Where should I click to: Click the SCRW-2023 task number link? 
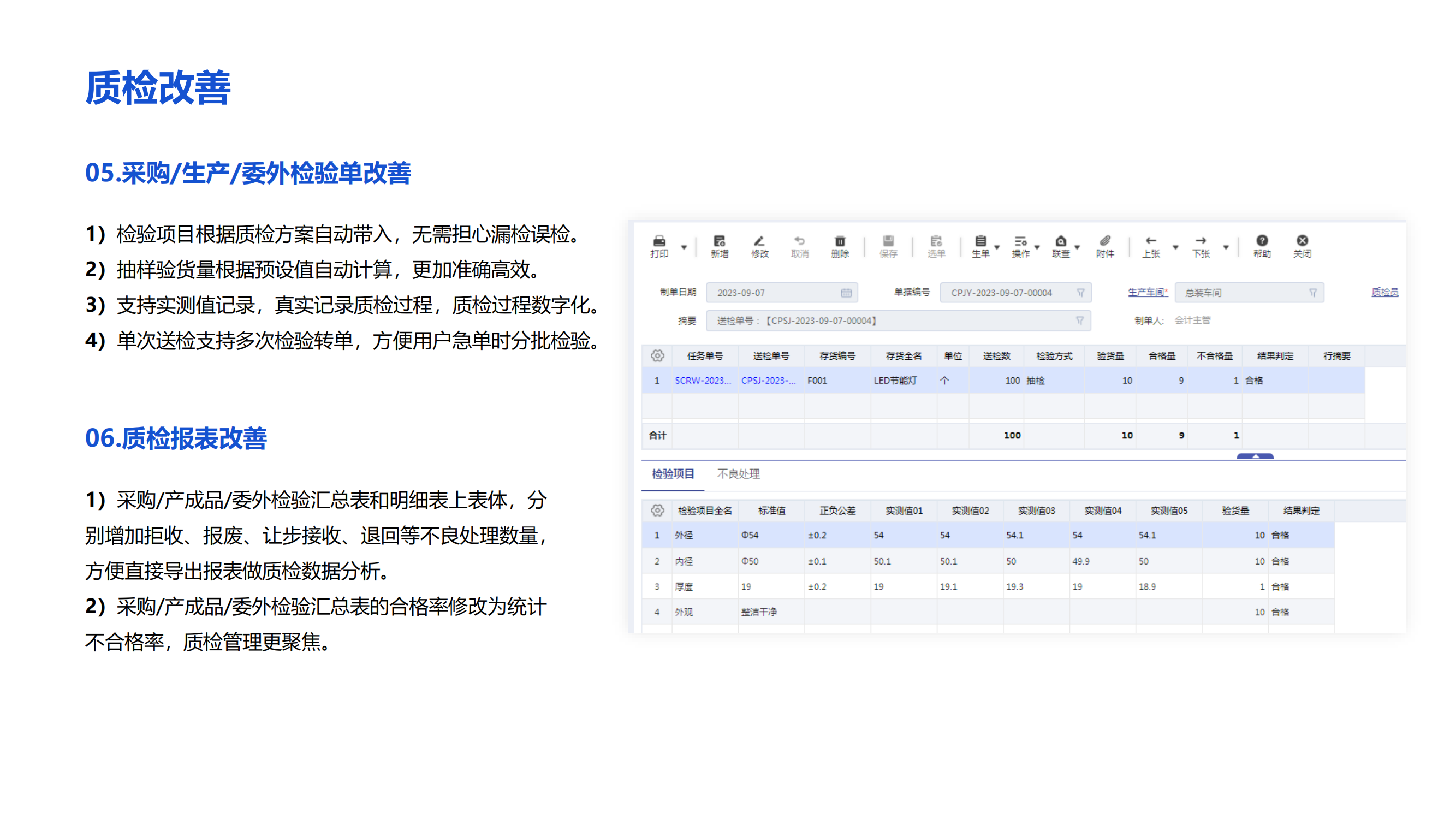[x=703, y=381]
